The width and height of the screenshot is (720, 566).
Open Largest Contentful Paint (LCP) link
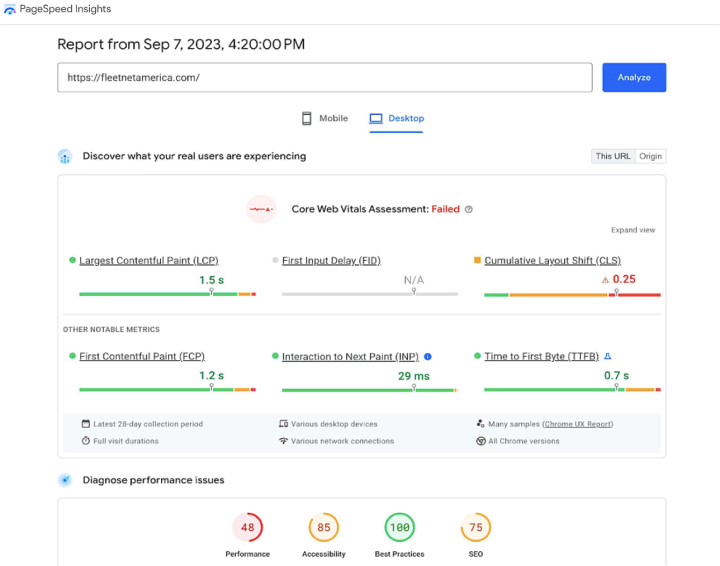click(149, 261)
